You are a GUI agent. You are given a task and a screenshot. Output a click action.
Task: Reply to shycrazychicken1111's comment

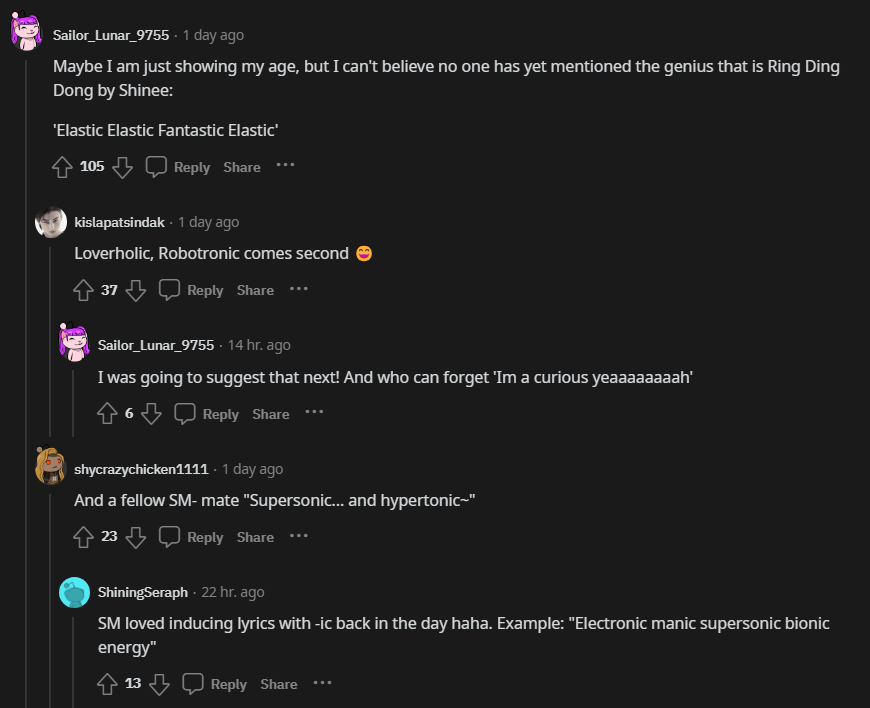(x=192, y=537)
